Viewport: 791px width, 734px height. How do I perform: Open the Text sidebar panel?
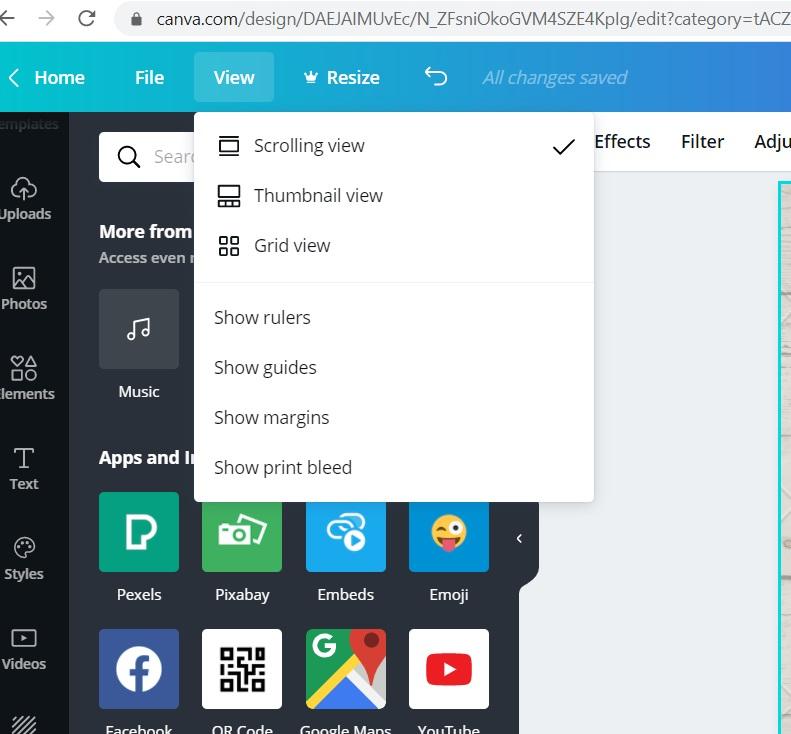(x=24, y=469)
